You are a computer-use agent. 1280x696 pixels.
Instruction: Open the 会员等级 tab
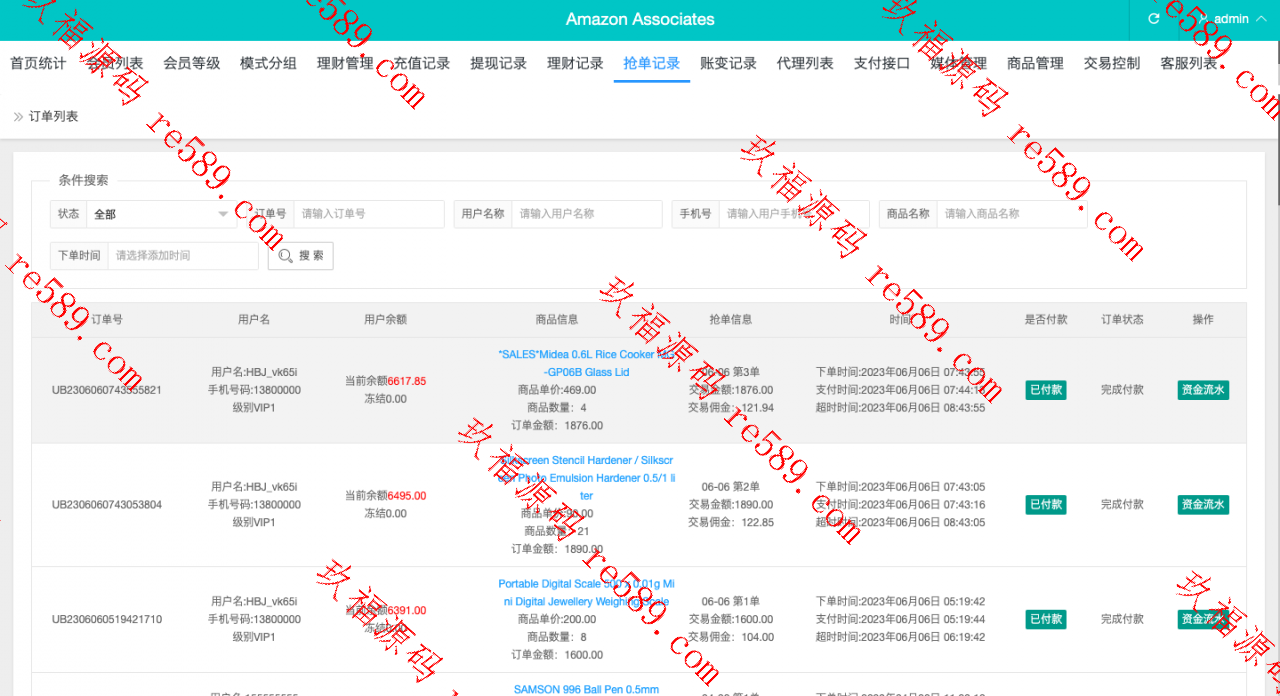tap(192, 63)
